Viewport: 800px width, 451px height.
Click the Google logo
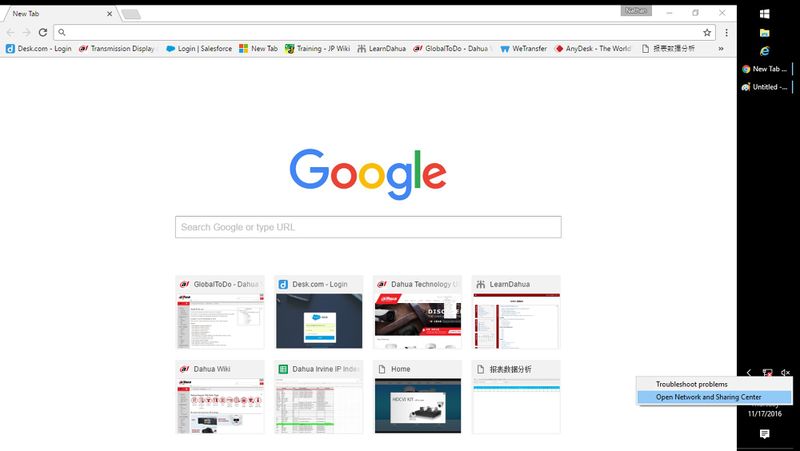tap(368, 174)
